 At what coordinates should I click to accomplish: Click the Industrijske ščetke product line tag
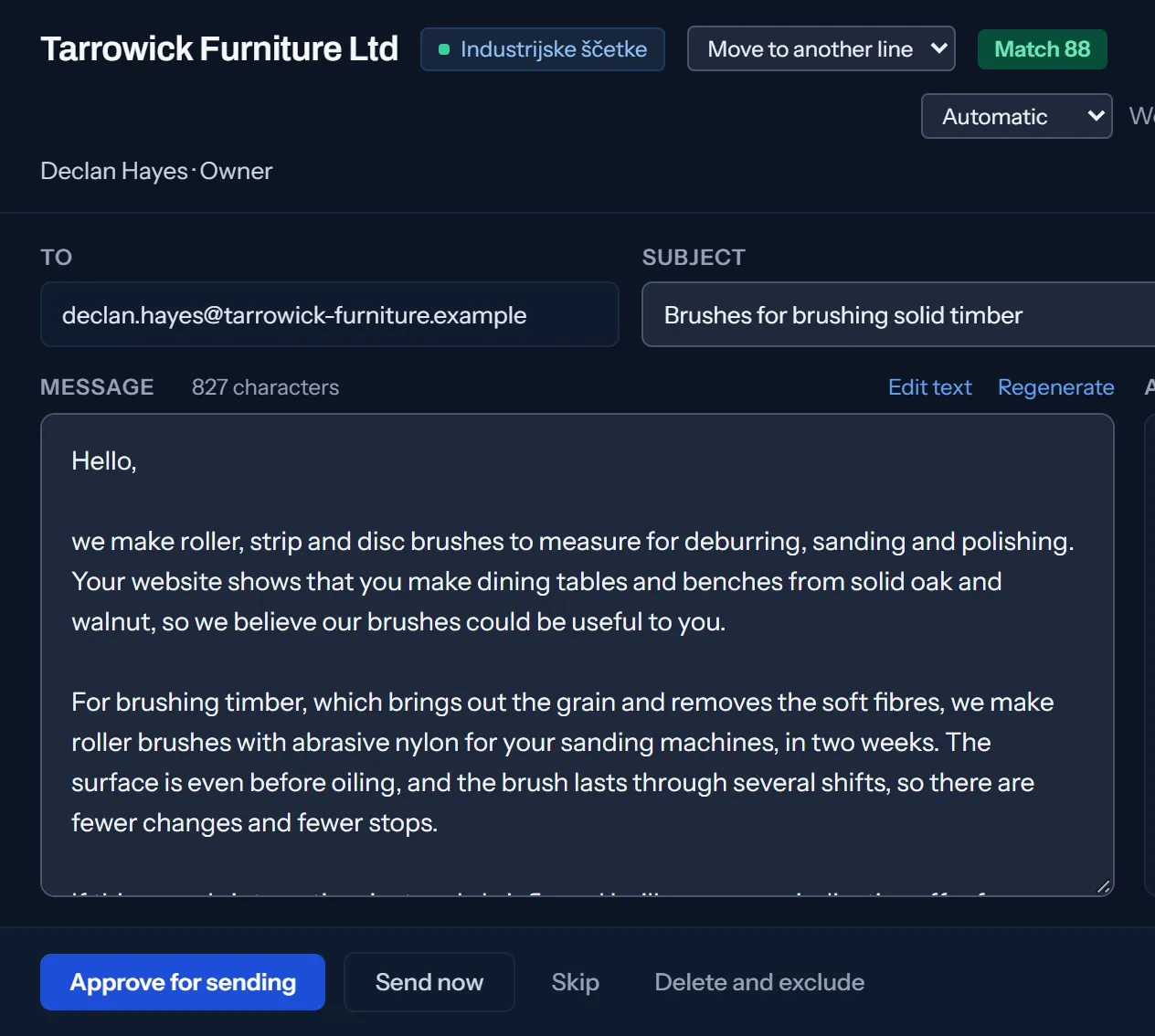click(542, 49)
